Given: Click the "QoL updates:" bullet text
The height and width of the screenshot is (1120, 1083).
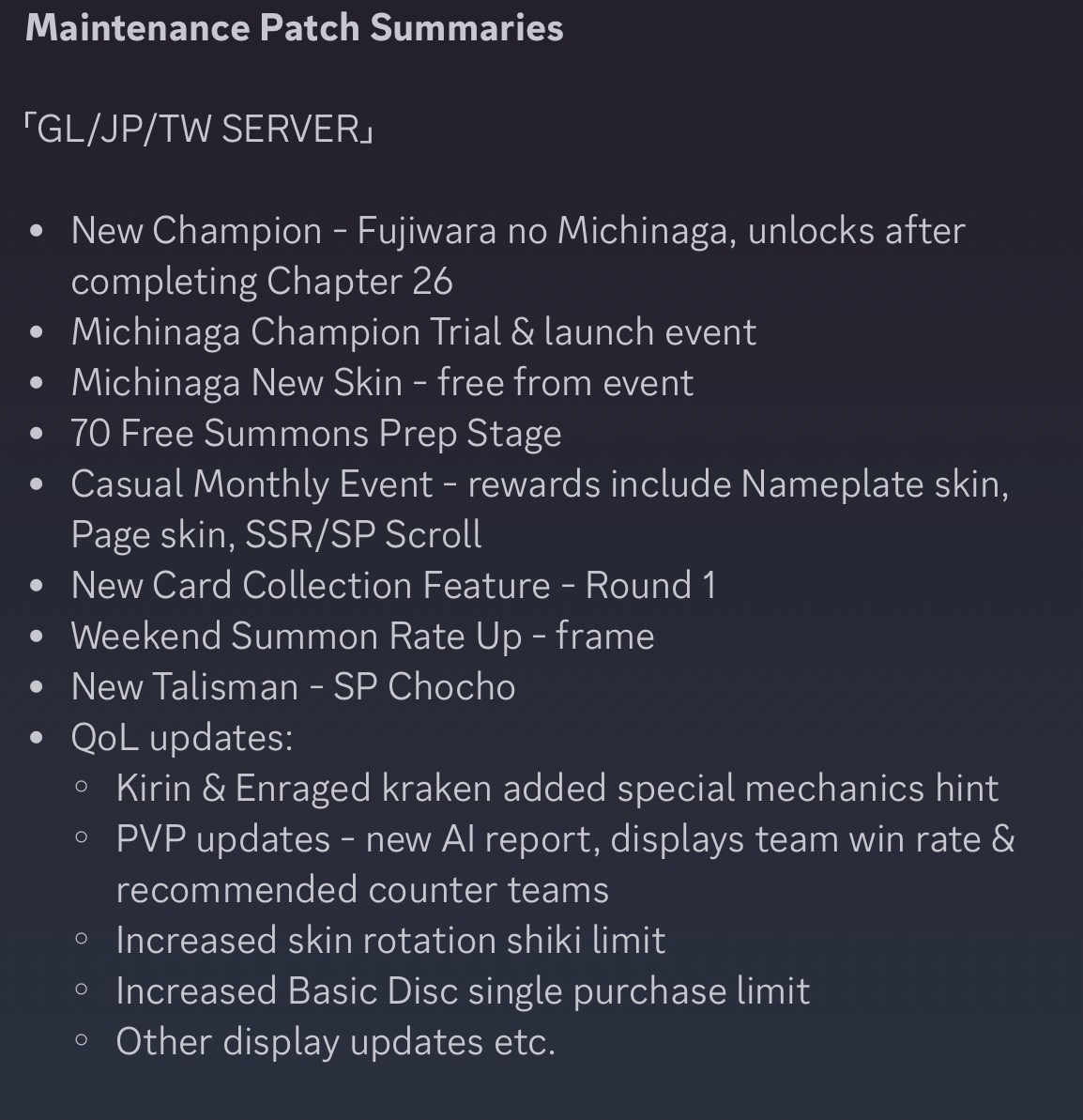Looking at the screenshot, I should [x=182, y=738].
